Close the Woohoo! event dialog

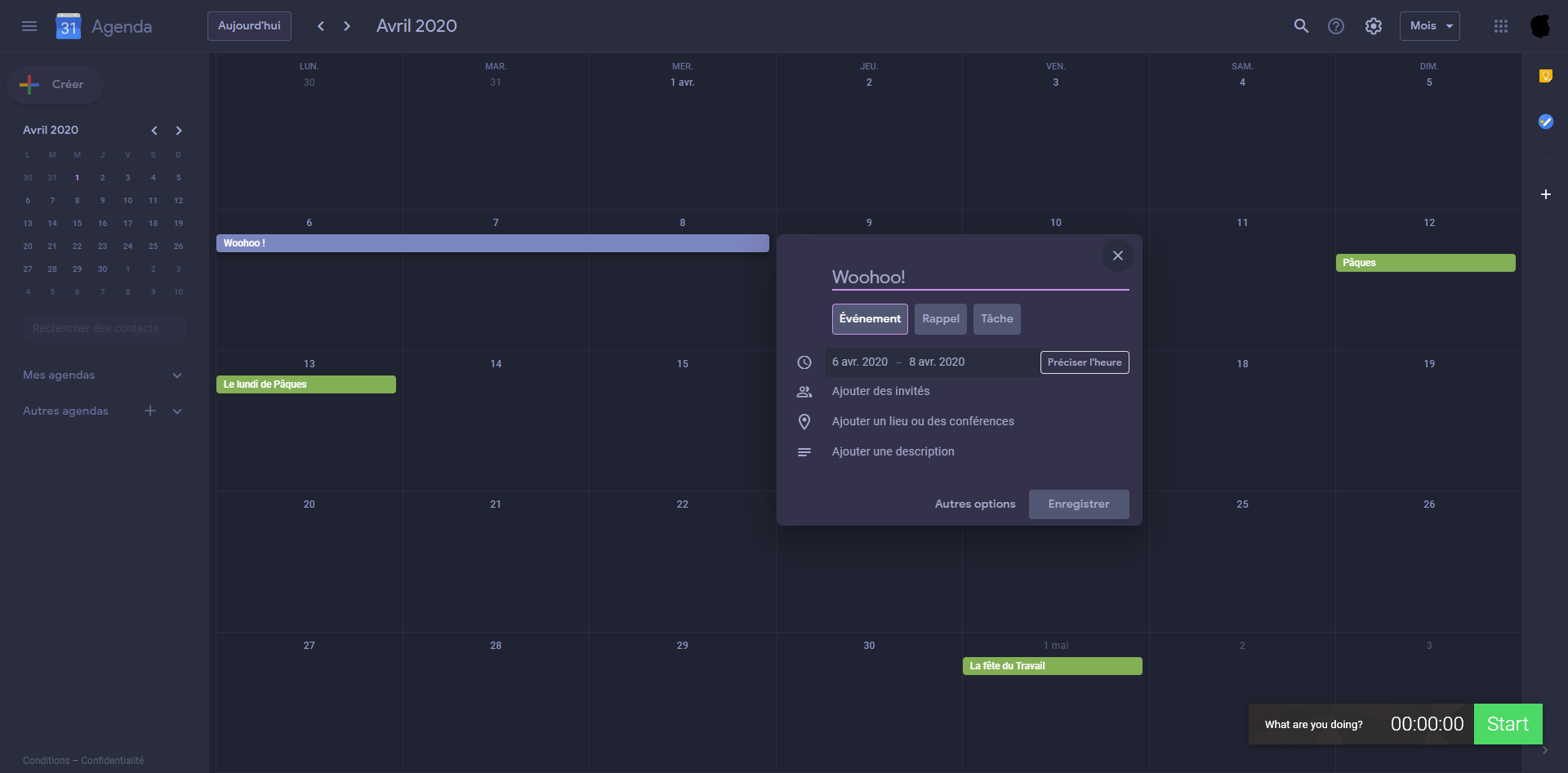point(1118,255)
